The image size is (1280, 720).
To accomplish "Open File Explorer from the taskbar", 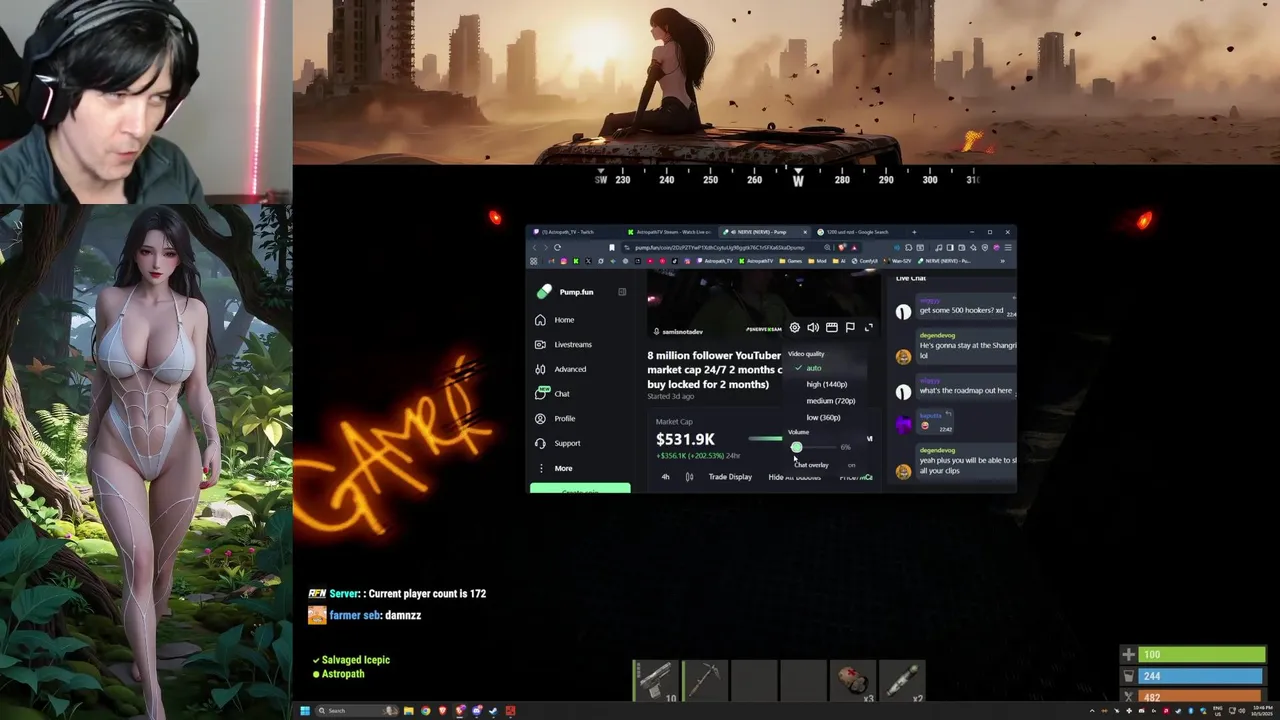I will point(408,711).
